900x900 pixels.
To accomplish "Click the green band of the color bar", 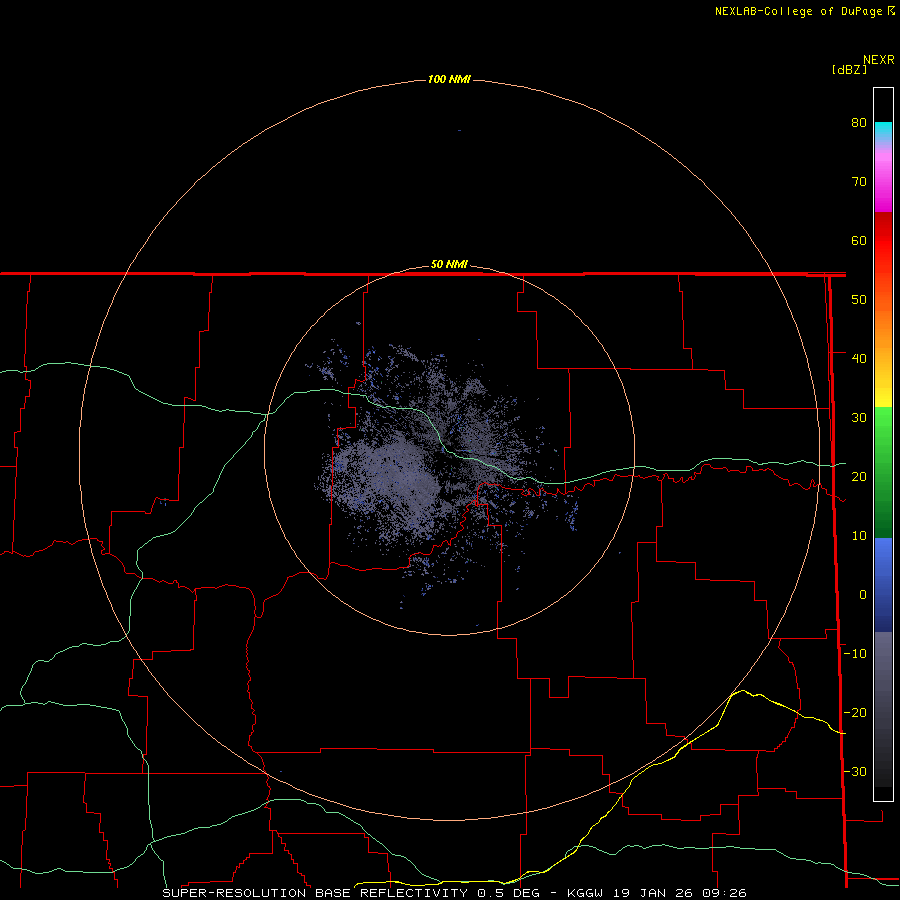I will [883, 472].
